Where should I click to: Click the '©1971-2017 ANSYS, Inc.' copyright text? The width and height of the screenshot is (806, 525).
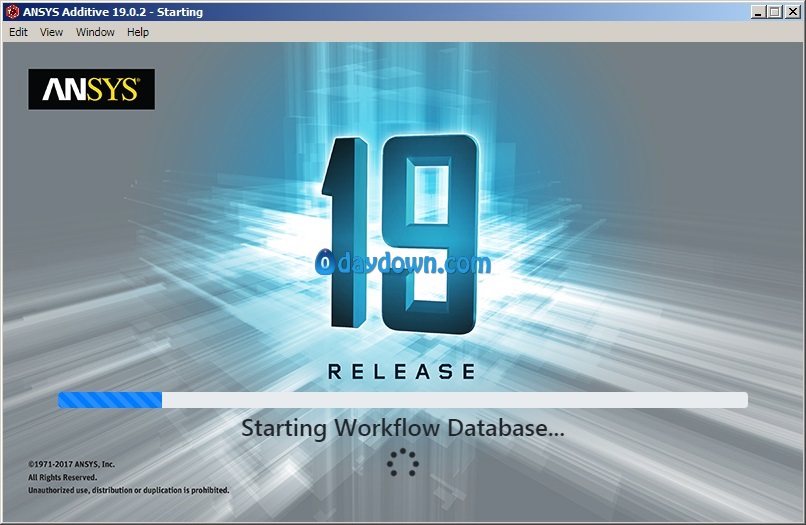[71, 464]
